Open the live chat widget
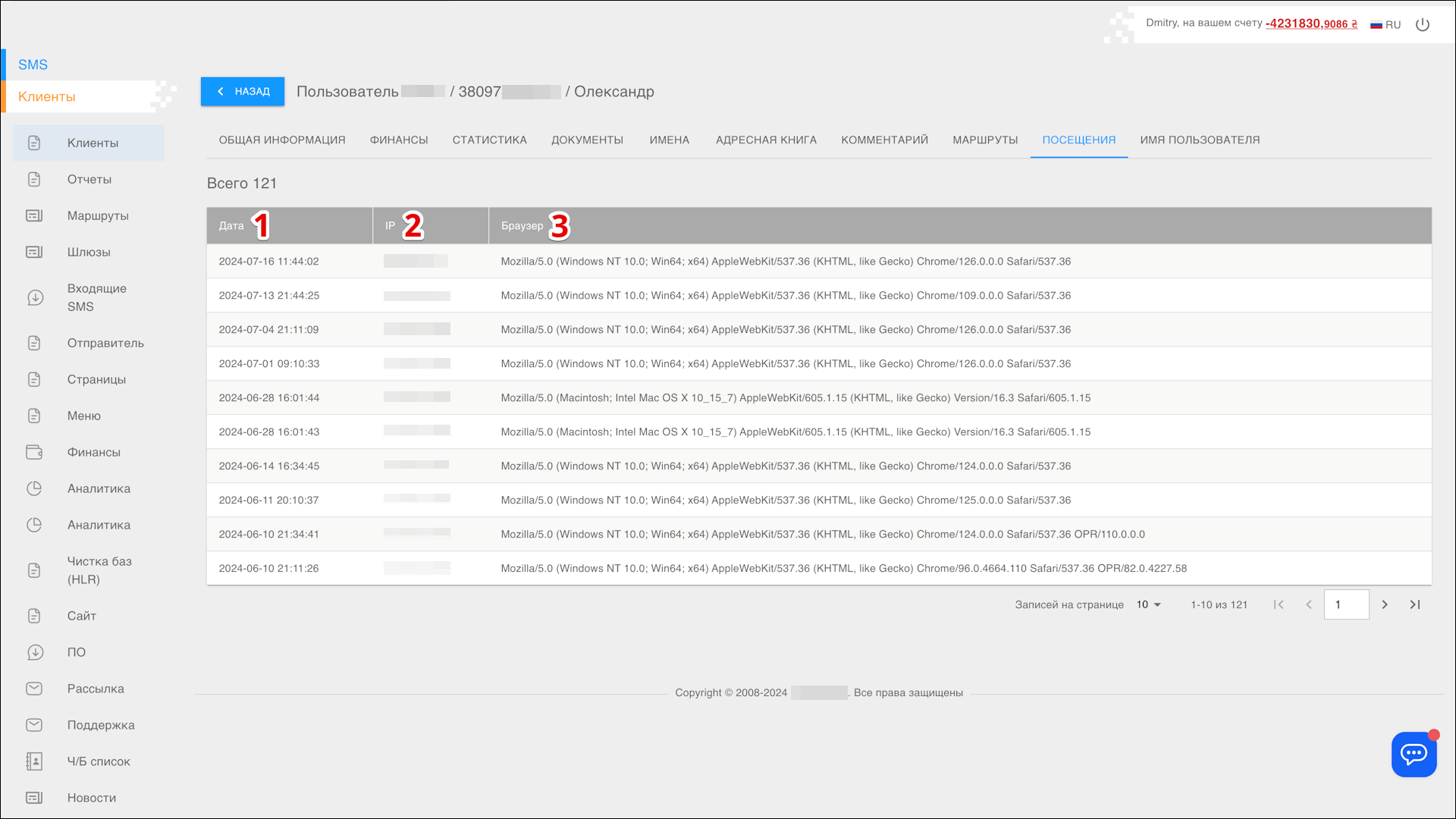Image resolution: width=1456 pixels, height=819 pixels. coord(1414,754)
